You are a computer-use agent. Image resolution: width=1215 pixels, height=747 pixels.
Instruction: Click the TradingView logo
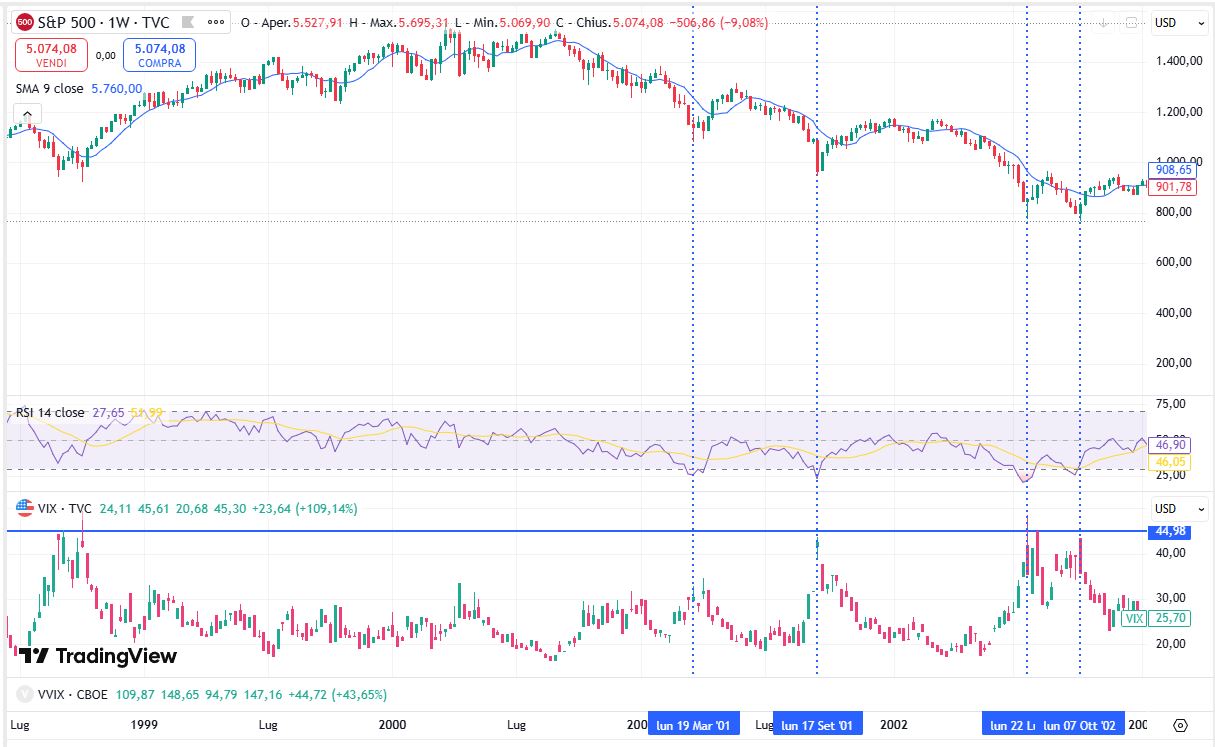98,656
